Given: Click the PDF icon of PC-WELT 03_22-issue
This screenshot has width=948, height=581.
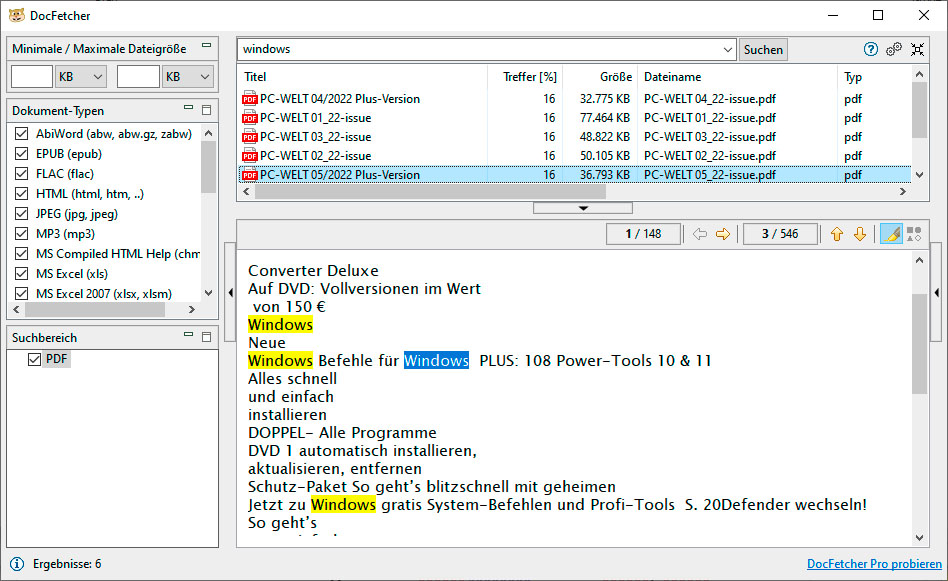Looking at the screenshot, I should (250, 137).
